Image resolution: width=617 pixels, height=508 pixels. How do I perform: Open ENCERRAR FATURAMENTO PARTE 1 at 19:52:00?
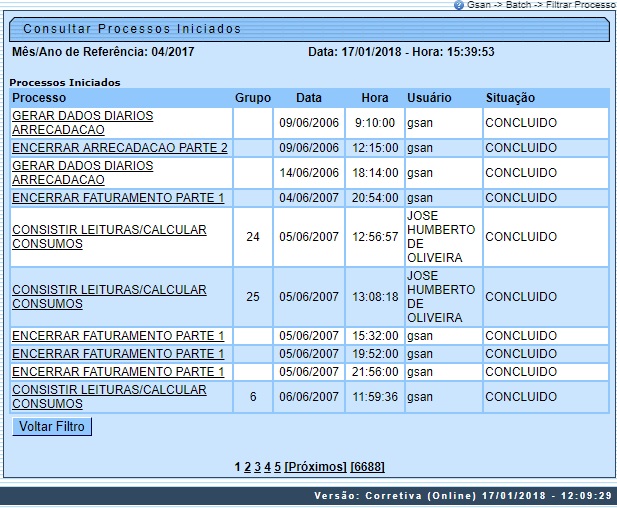click(x=118, y=354)
